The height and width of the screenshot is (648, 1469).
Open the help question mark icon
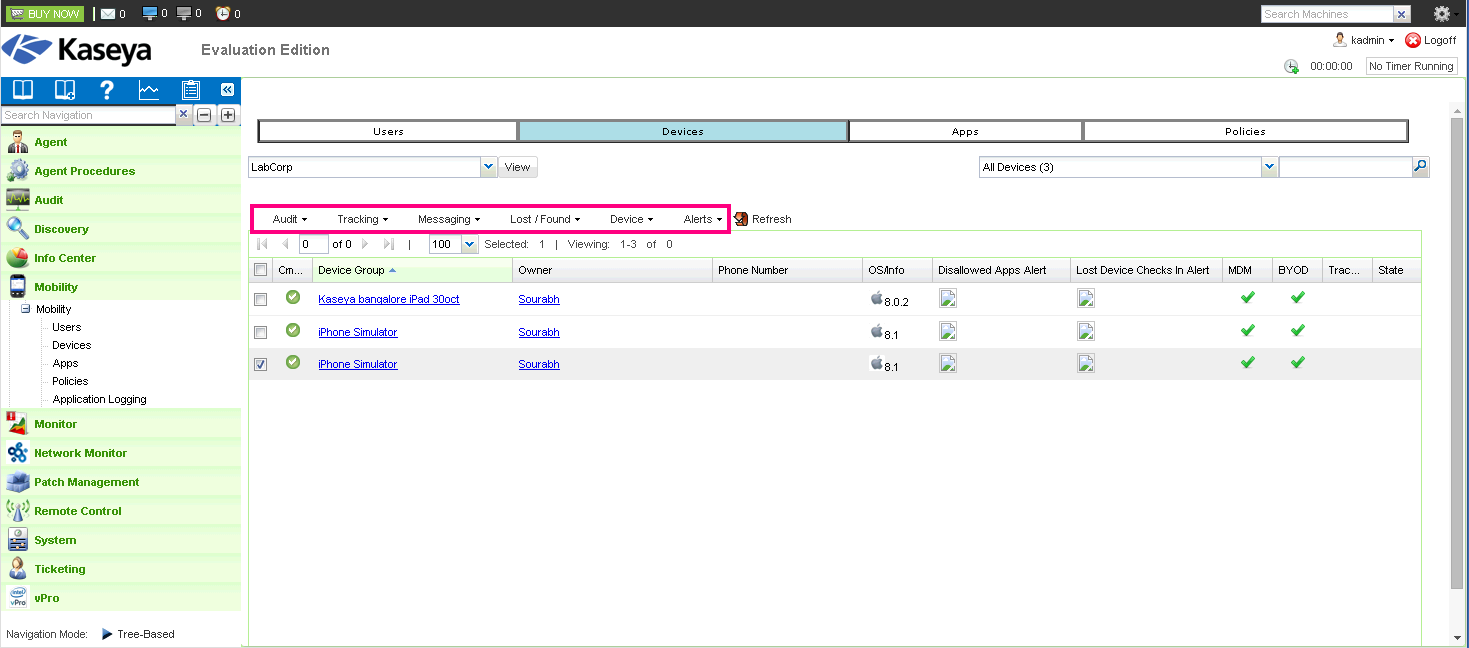107,90
